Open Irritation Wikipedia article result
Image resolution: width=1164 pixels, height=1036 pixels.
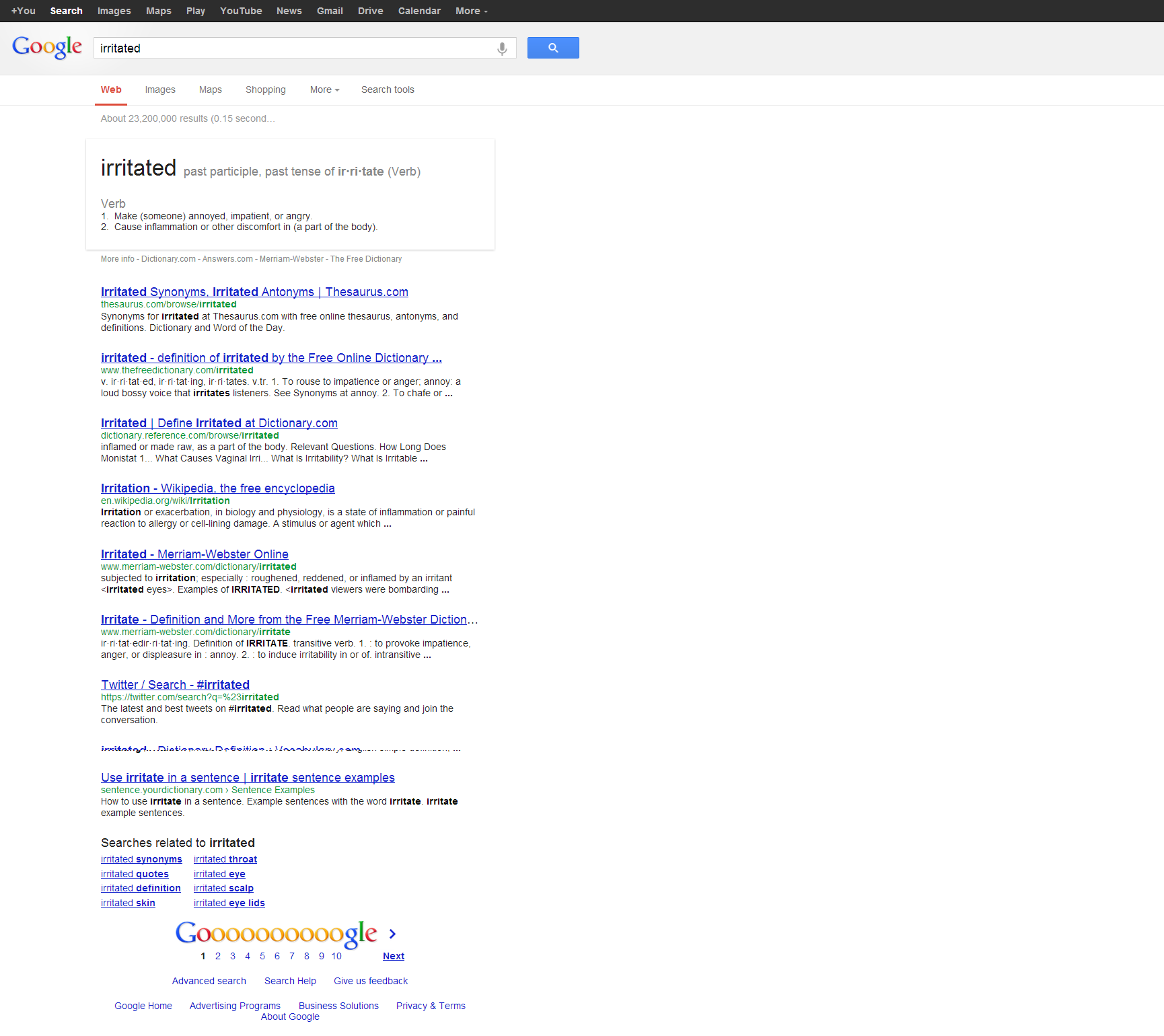point(218,488)
